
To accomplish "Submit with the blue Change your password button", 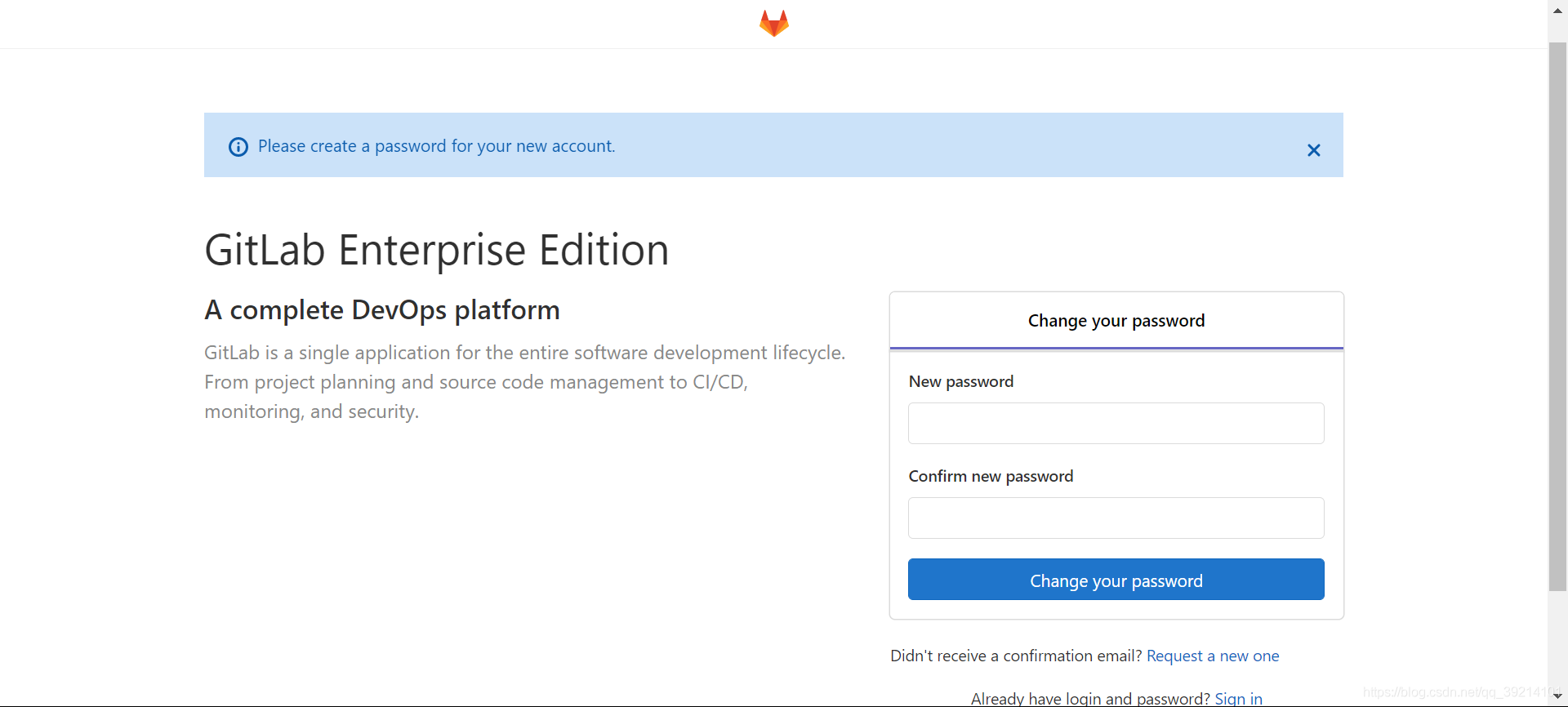I will pyautogui.click(x=1116, y=580).
